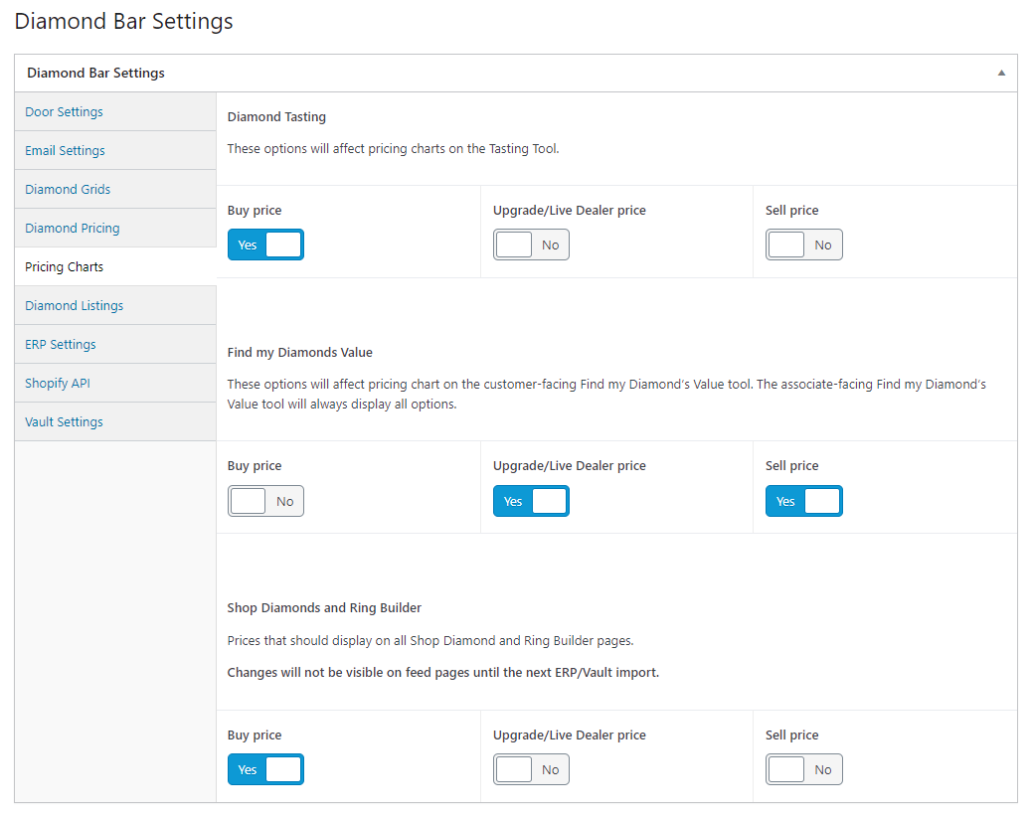Switch to Shopify API tab
This screenshot has height=817, width=1030.
tap(58, 383)
